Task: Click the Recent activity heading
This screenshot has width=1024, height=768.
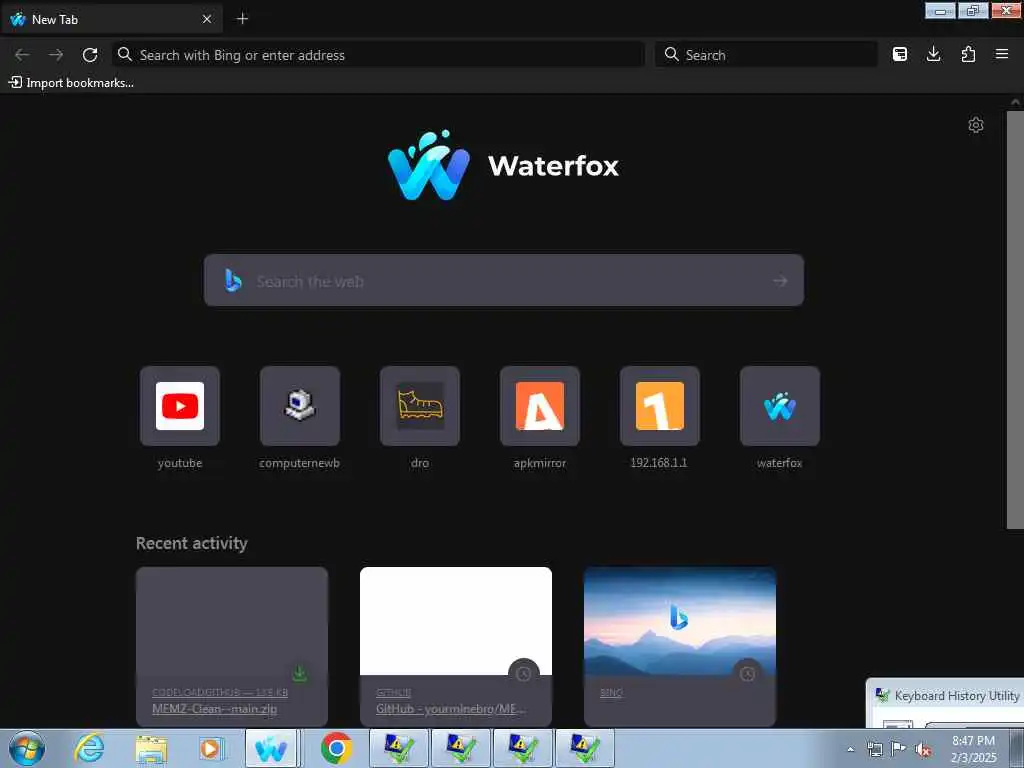Action: pyautogui.click(x=191, y=543)
